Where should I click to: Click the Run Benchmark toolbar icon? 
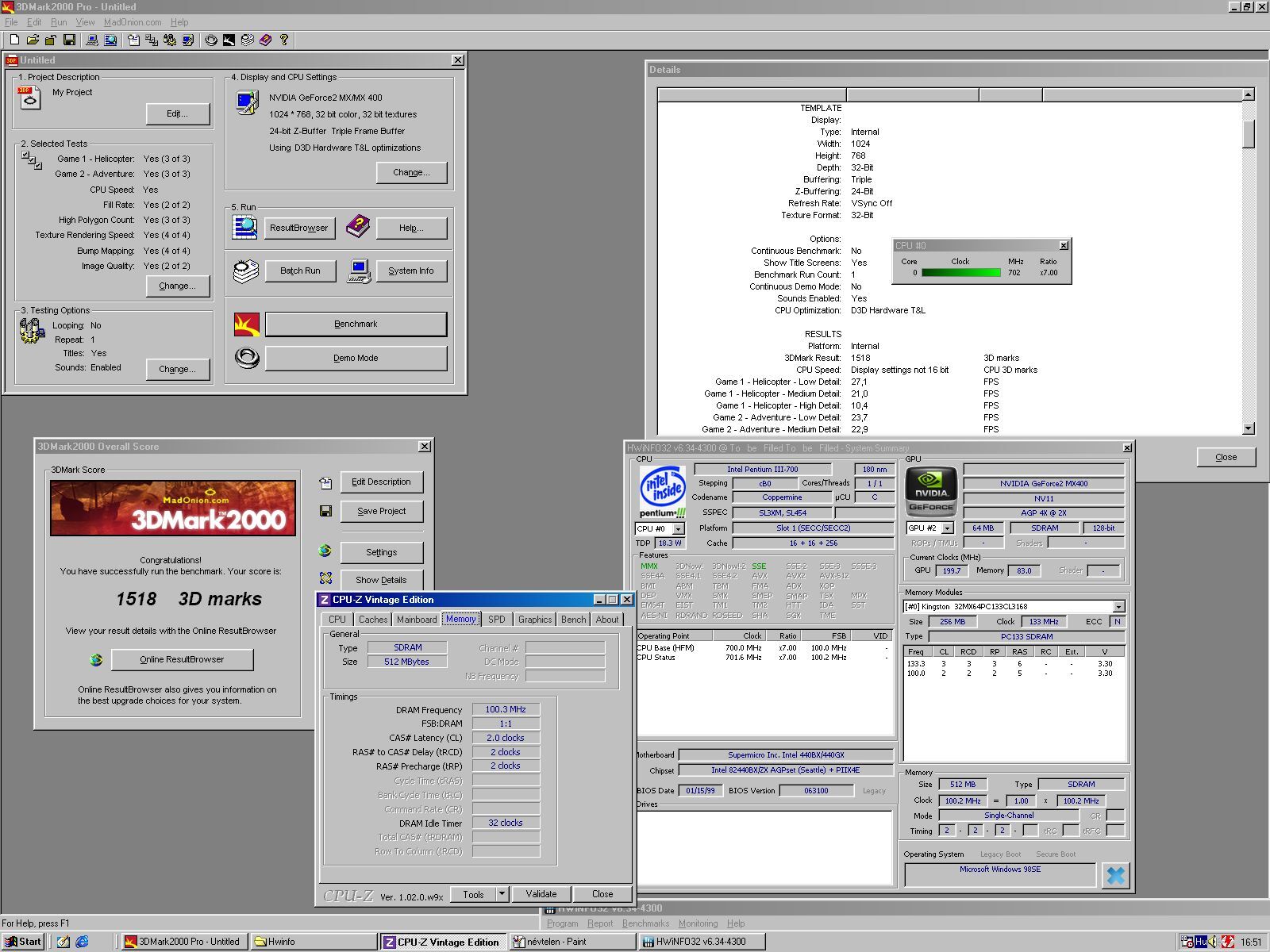point(229,40)
